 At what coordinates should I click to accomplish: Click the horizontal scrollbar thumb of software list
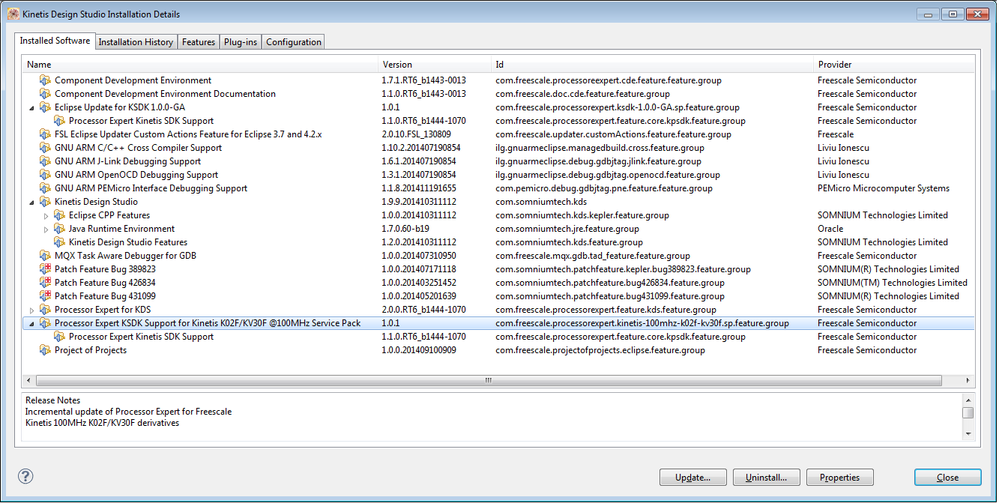click(489, 380)
